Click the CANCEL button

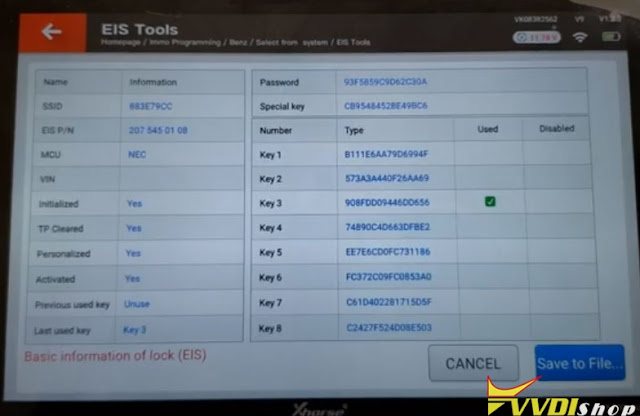point(473,363)
